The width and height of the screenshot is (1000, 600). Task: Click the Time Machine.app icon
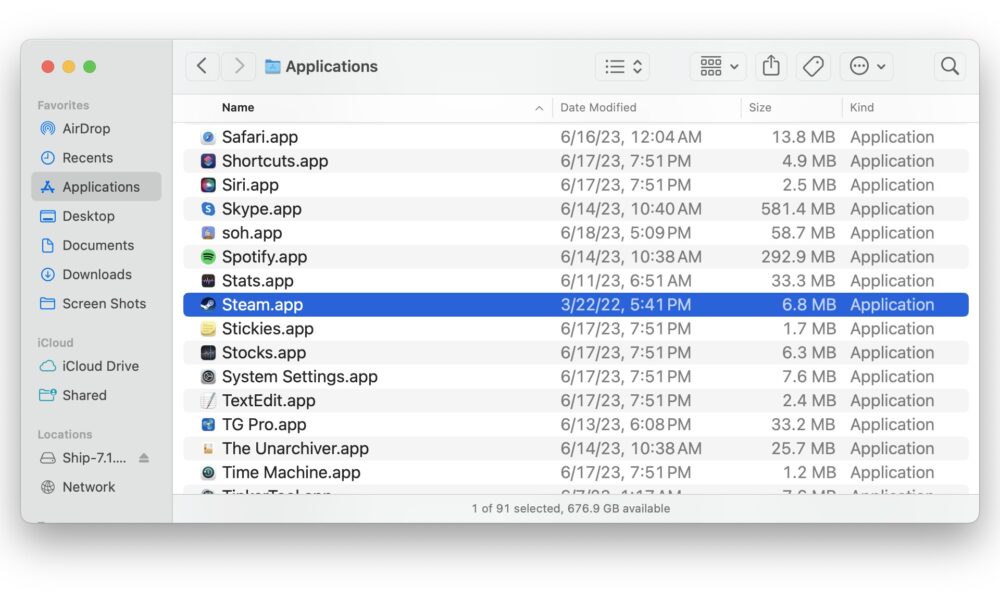pos(208,472)
